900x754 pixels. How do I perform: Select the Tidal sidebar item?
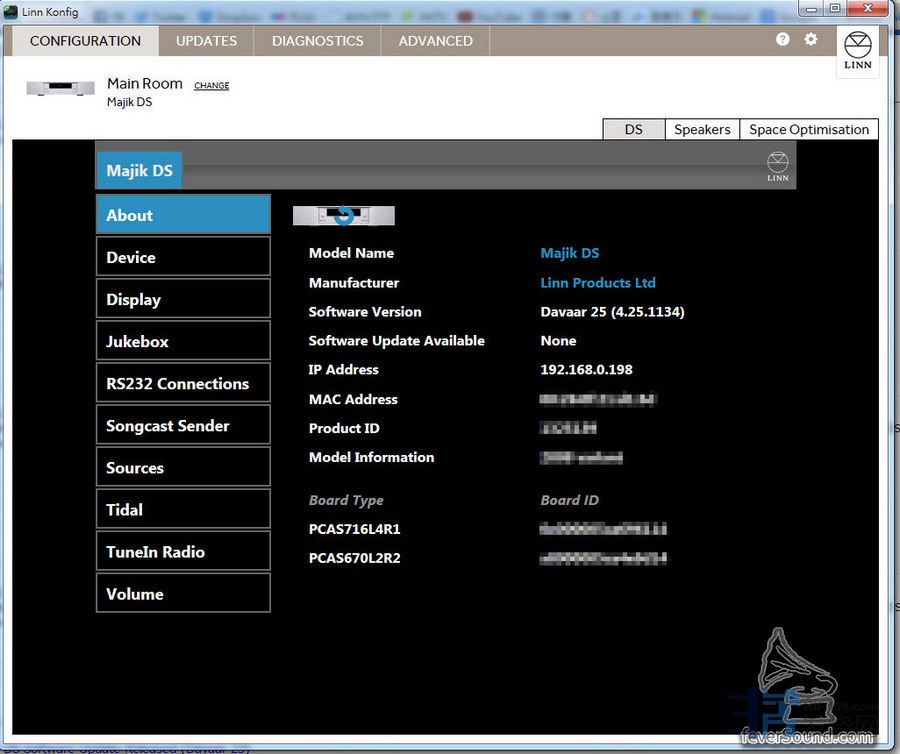pos(183,509)
